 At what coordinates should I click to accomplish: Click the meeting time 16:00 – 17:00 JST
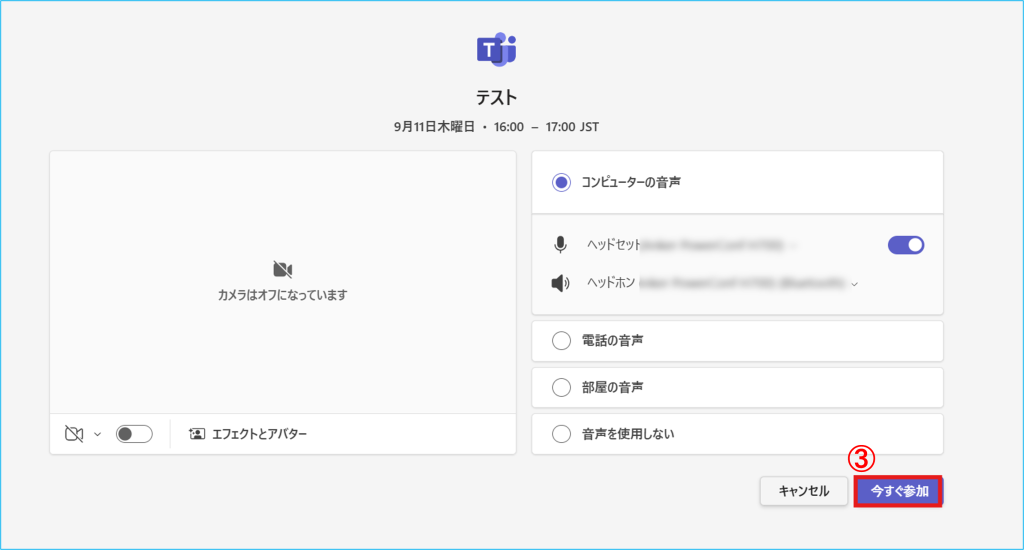click(546, 127)
